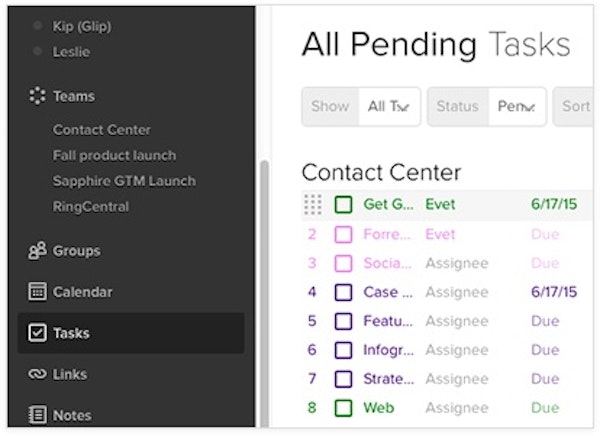This screenshot has height=436, width=600.
Task: Click the Calendar icon in sidebar
Action: 37,292
